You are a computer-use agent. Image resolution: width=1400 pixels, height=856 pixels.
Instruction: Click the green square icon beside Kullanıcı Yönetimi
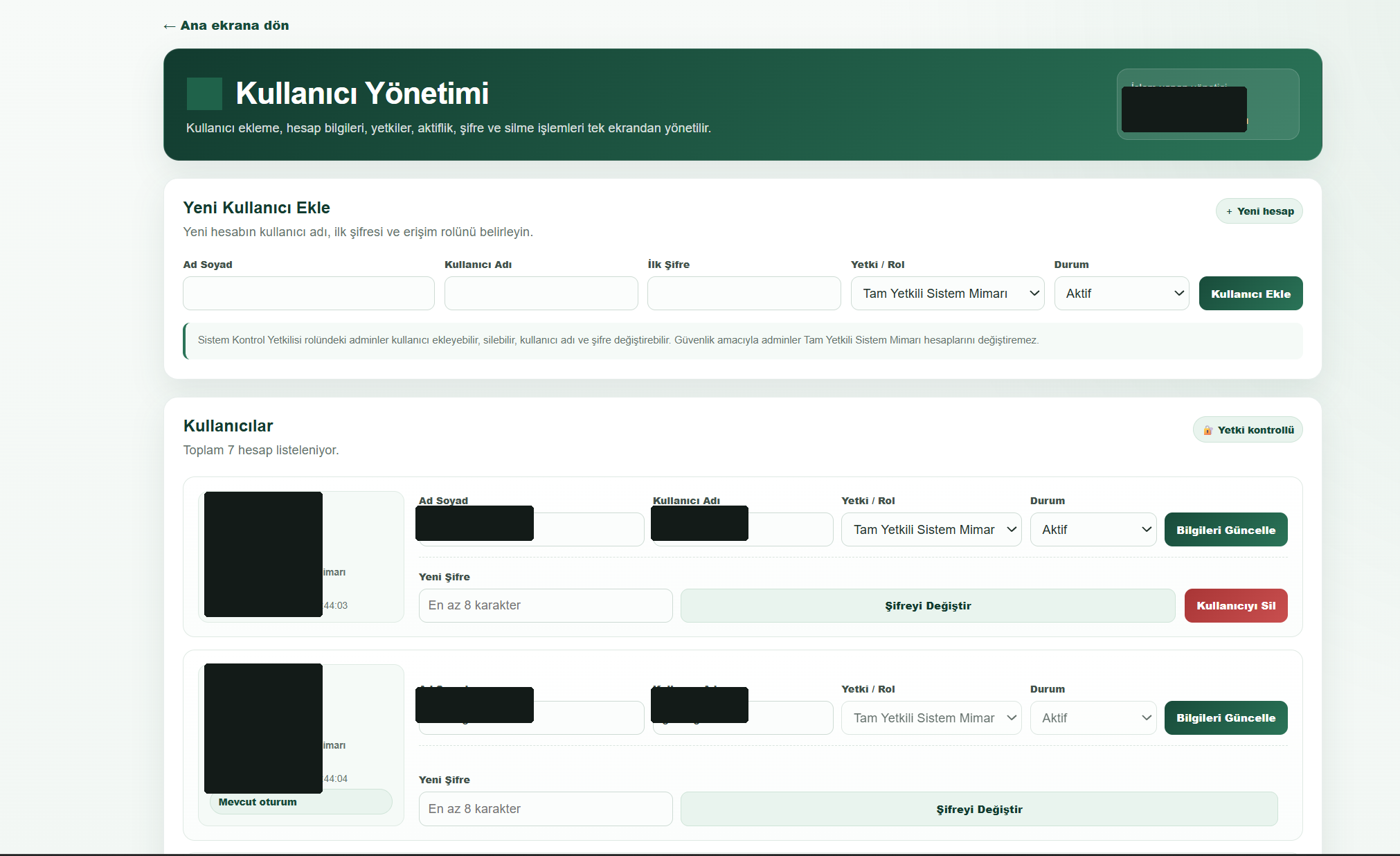coord(204,93)
